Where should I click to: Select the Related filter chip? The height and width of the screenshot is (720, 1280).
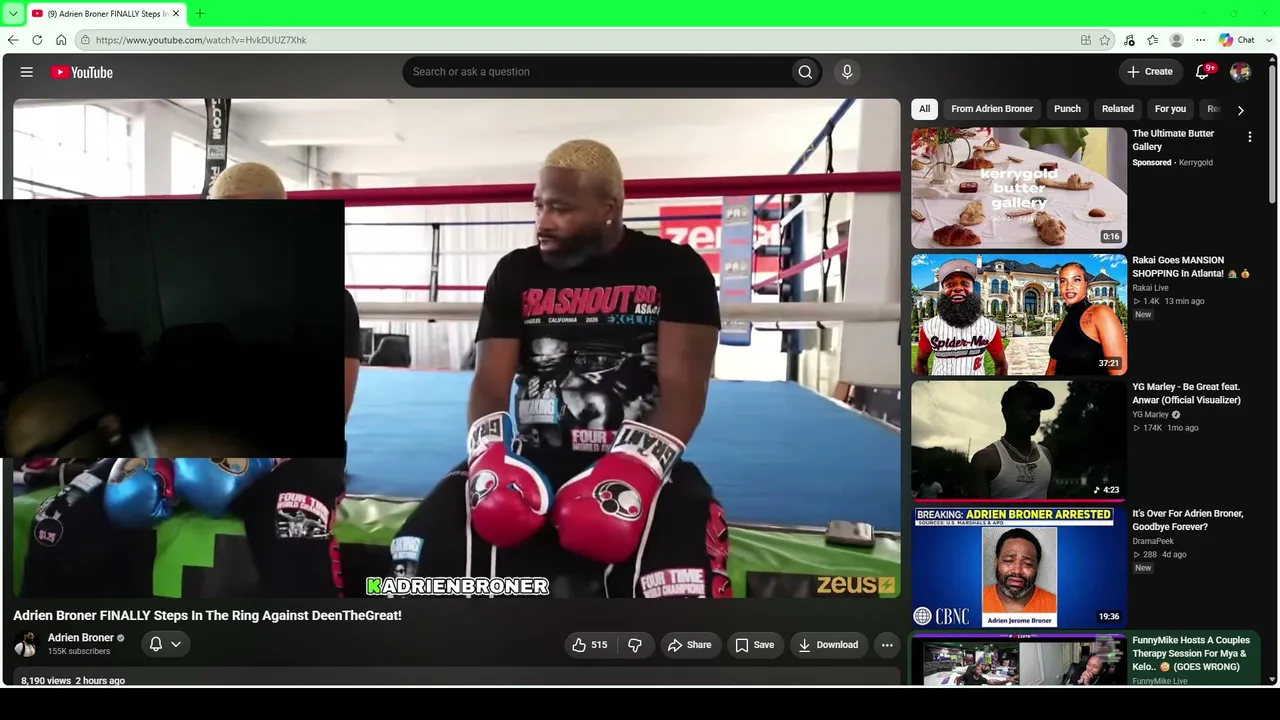1118,109
